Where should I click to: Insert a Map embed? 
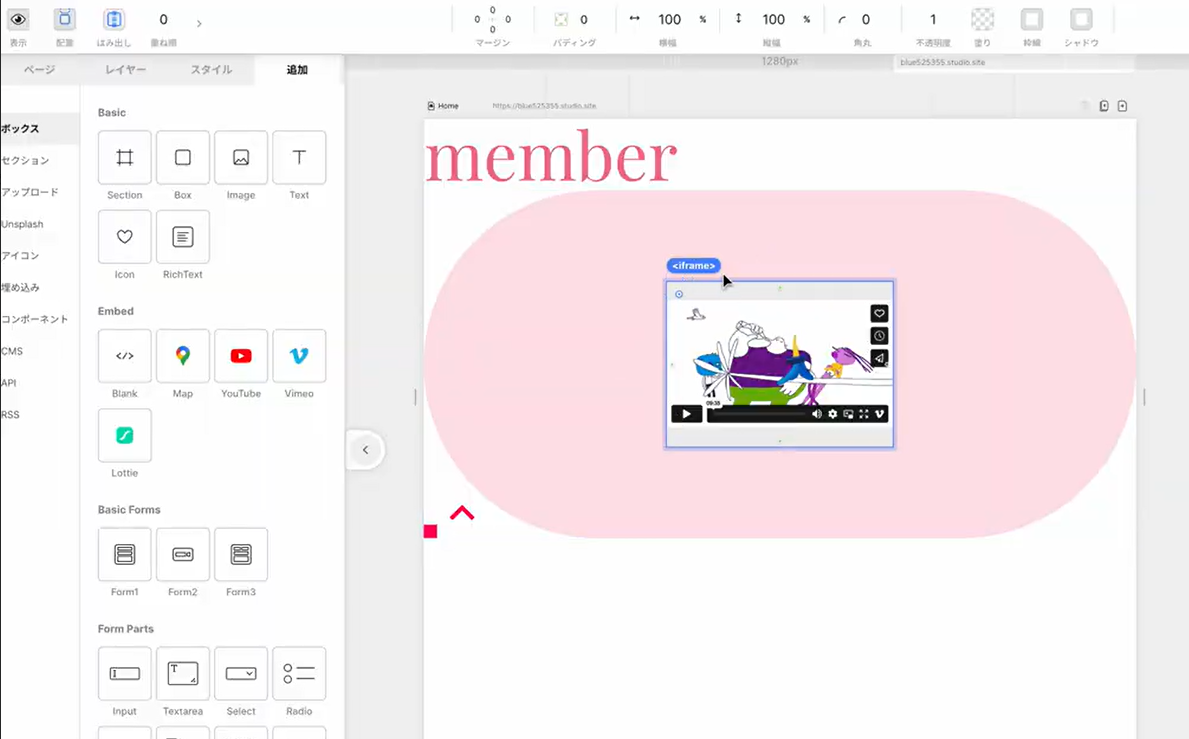[183, 355]
